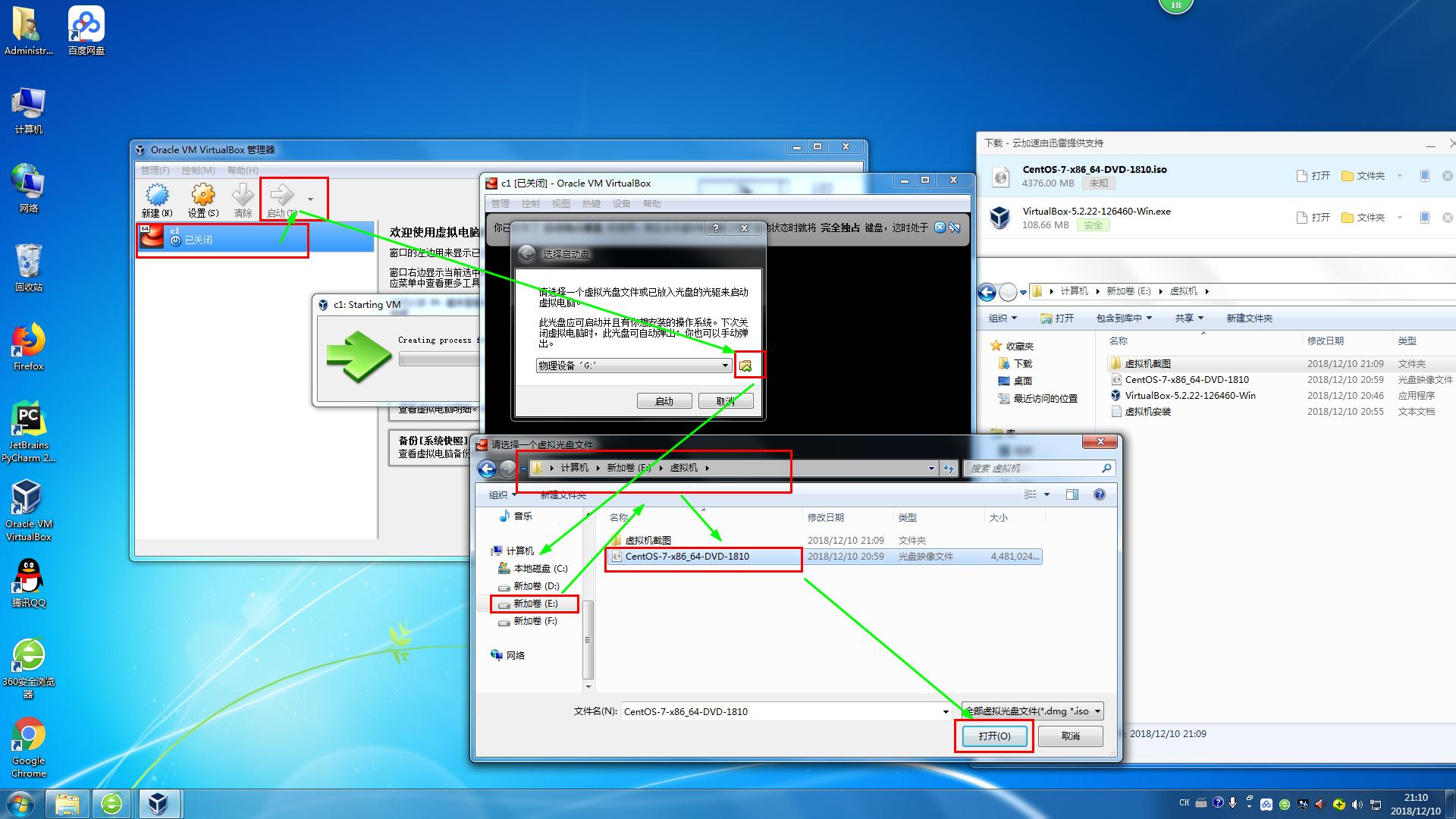Open the 帮助(H) menu in VirtualBox Manager
This screenshot has width=1456, height=819.
tap(243, 170)
